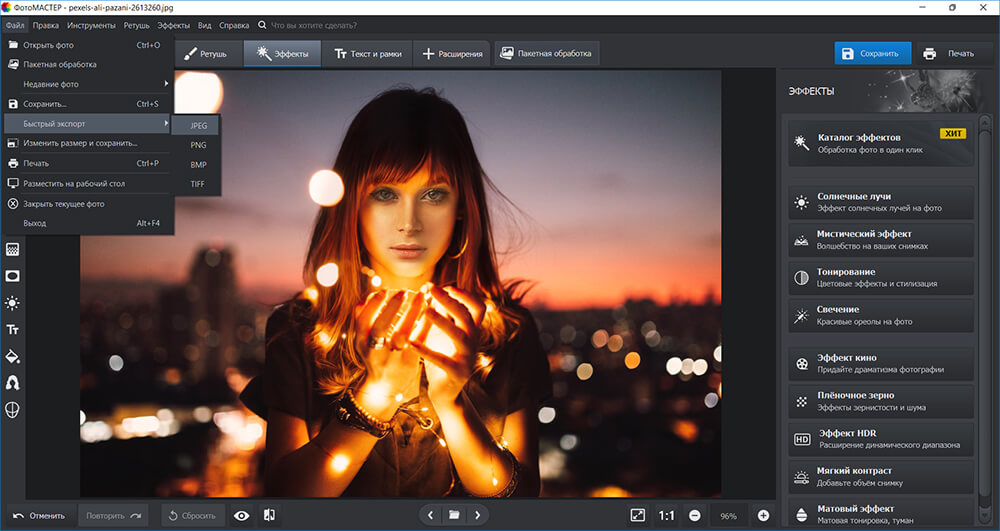
Task: Open the Файл menu
Action: [x=15, y=25]
